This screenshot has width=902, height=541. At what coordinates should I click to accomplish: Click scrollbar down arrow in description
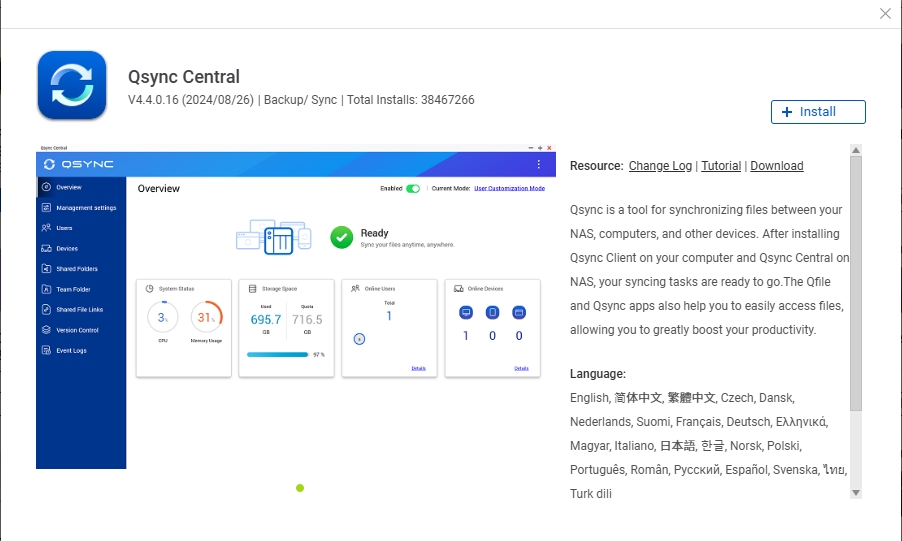(856, 493)
